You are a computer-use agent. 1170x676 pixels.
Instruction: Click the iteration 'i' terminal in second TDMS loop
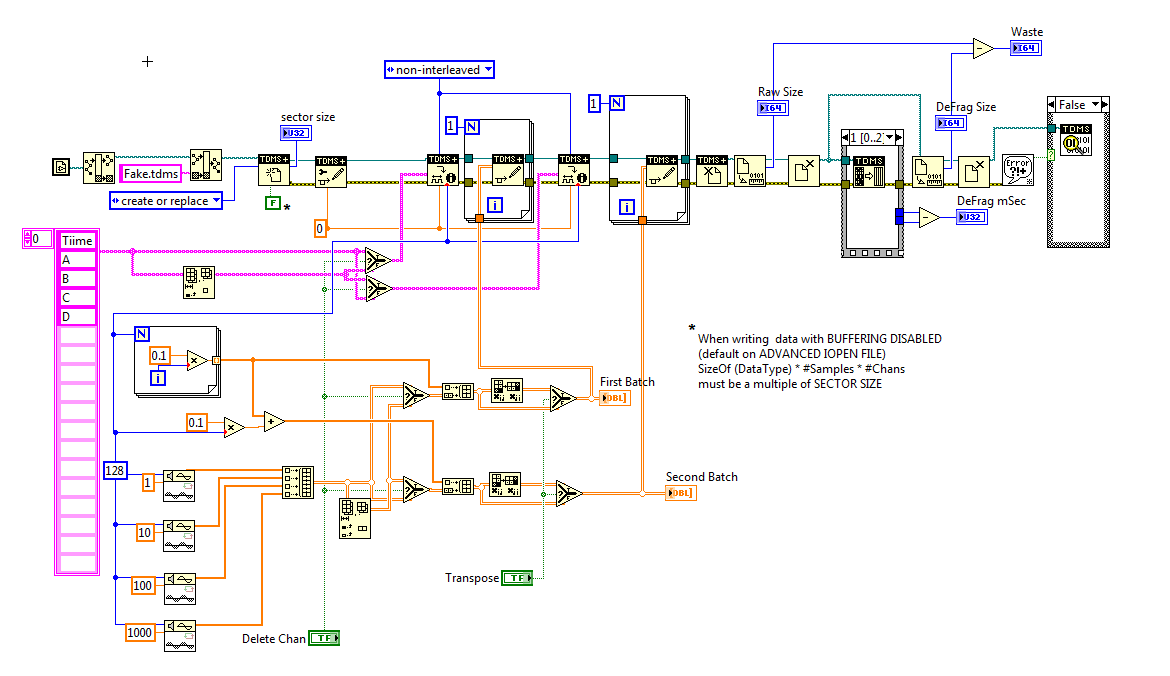click(x=627, y=207)
